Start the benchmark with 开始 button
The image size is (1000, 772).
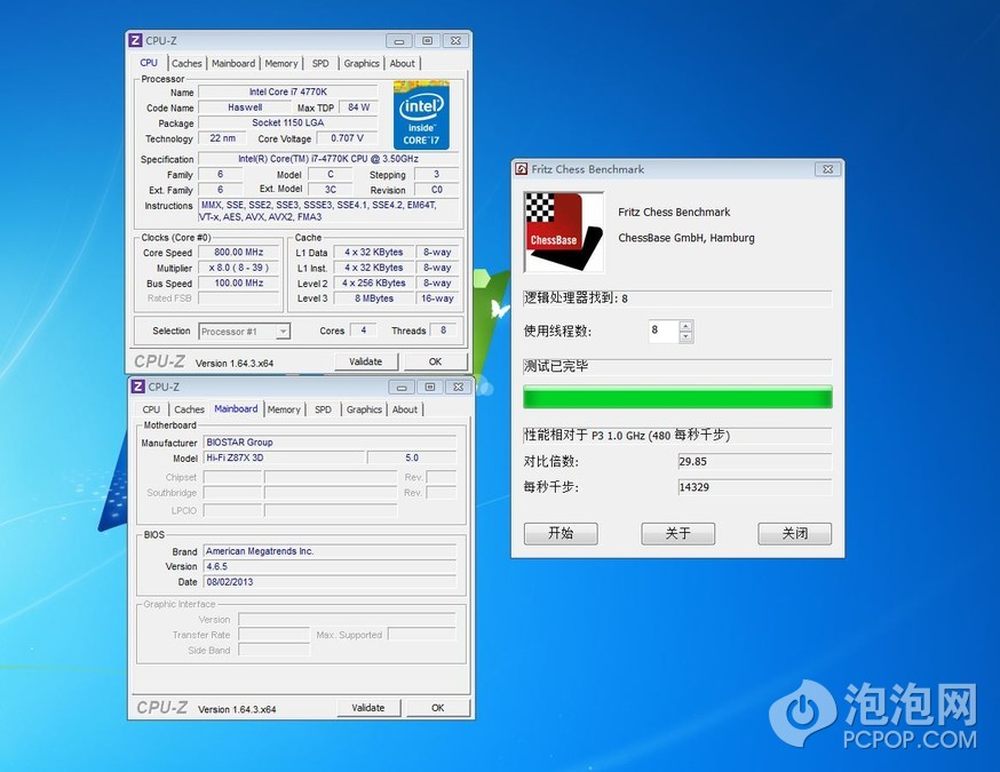[x=561, y=533]
